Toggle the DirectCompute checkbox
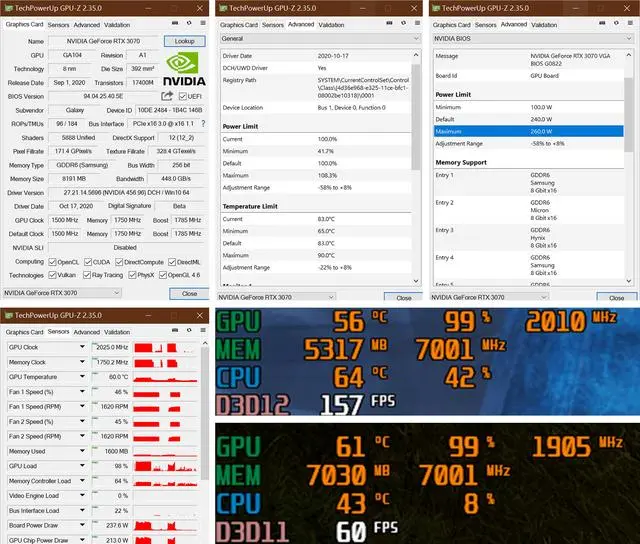640x544 pixels. tap(119, 262)
